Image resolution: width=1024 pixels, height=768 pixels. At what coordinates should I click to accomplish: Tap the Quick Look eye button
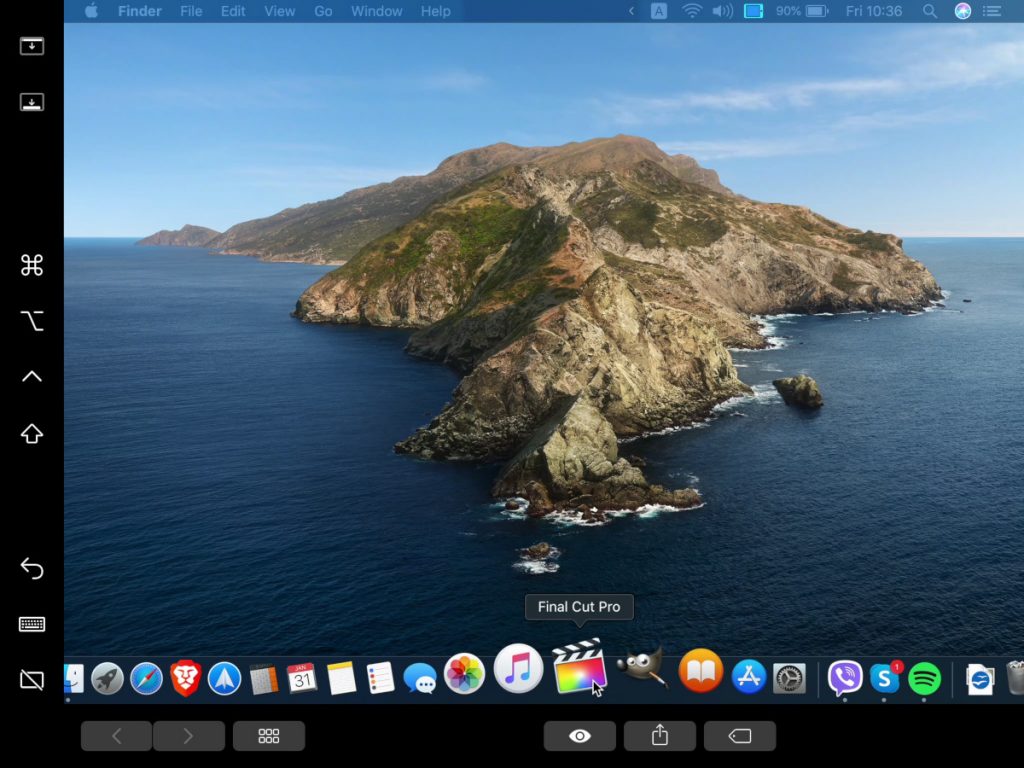[x=579, y=736]
